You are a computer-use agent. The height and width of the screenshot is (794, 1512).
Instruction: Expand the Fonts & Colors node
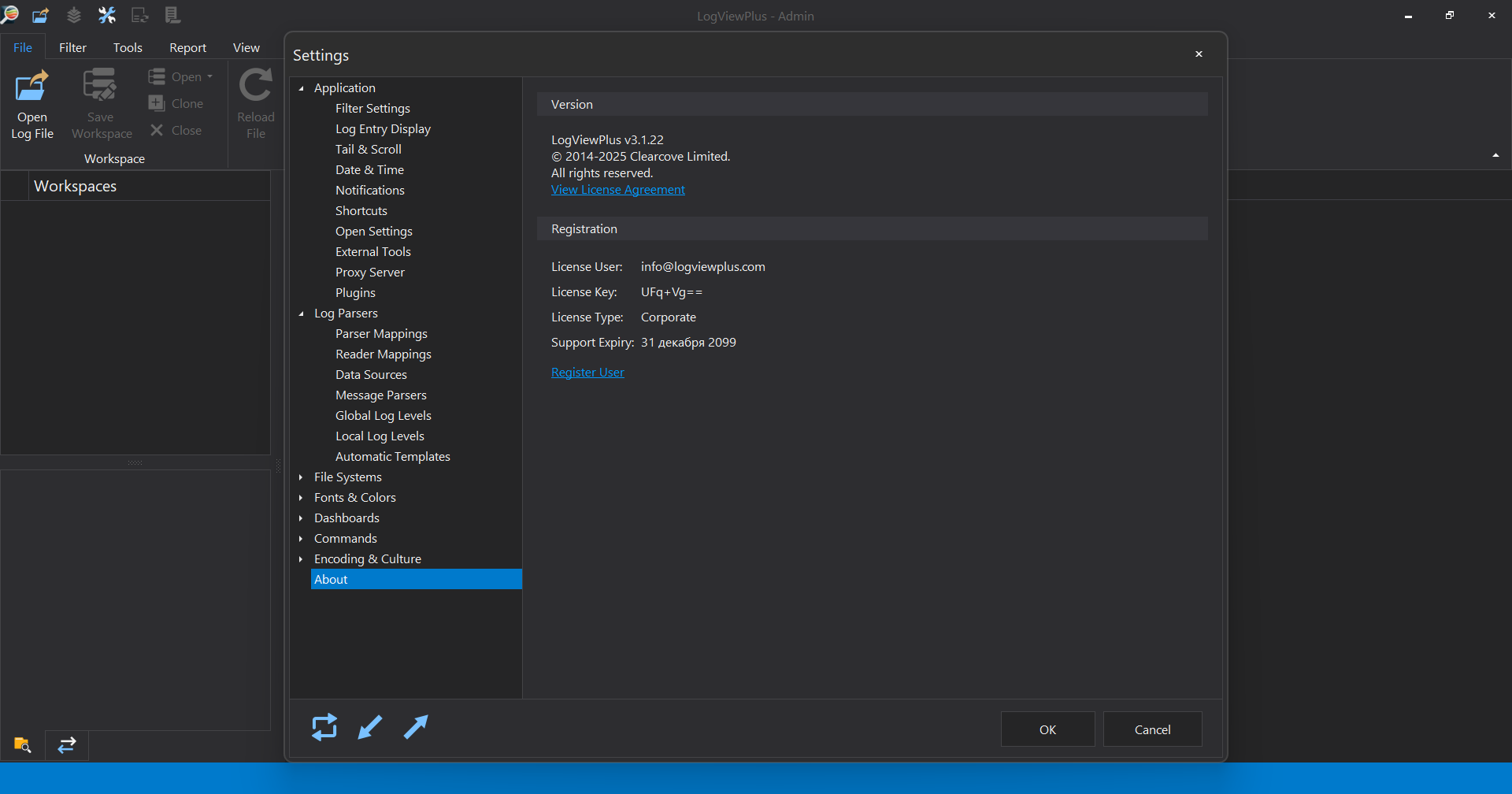pos(301,498)
